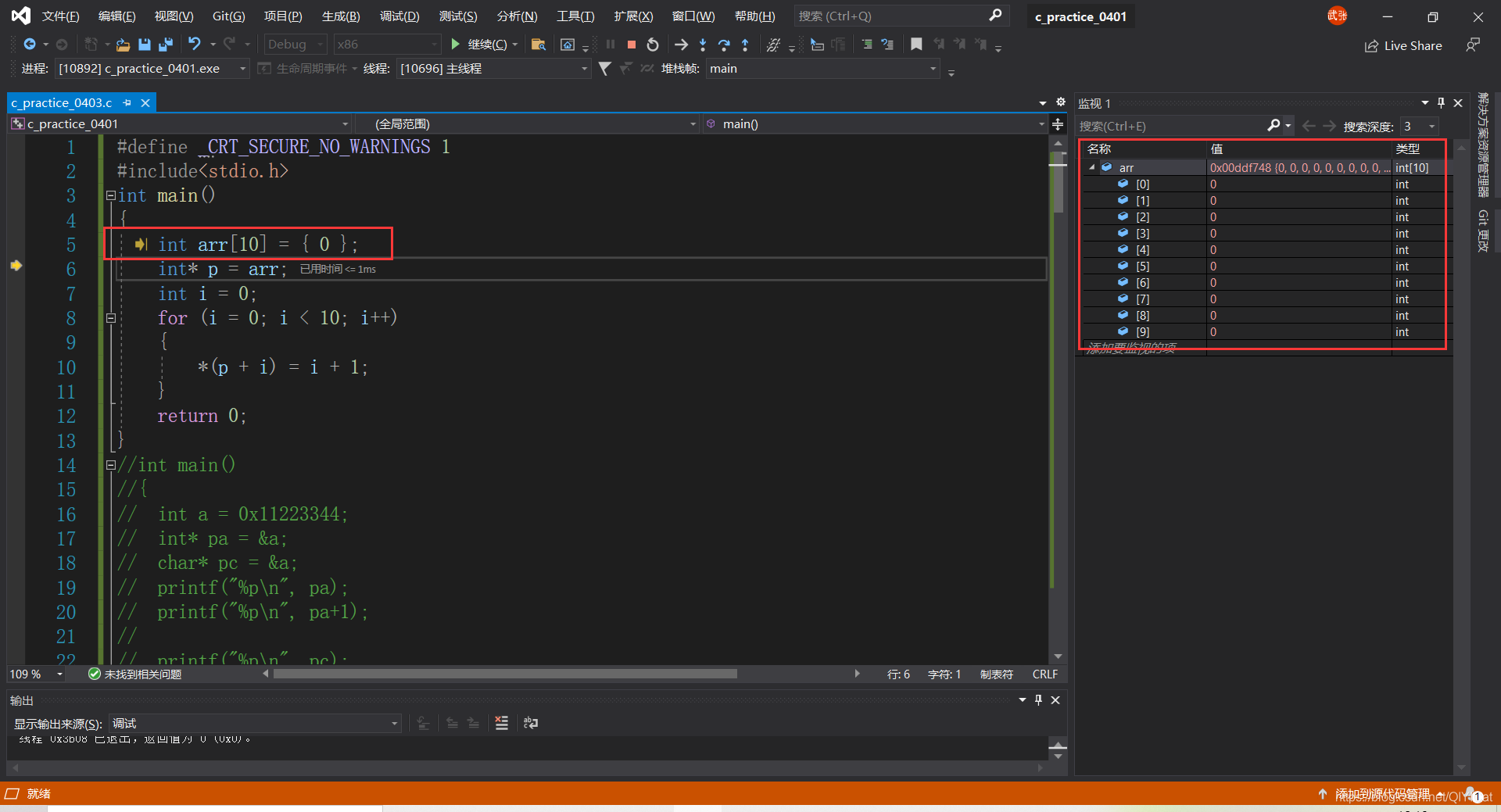Open the output source (调试) dropdown
The image size is (1501, 812).
pos(255,724)
